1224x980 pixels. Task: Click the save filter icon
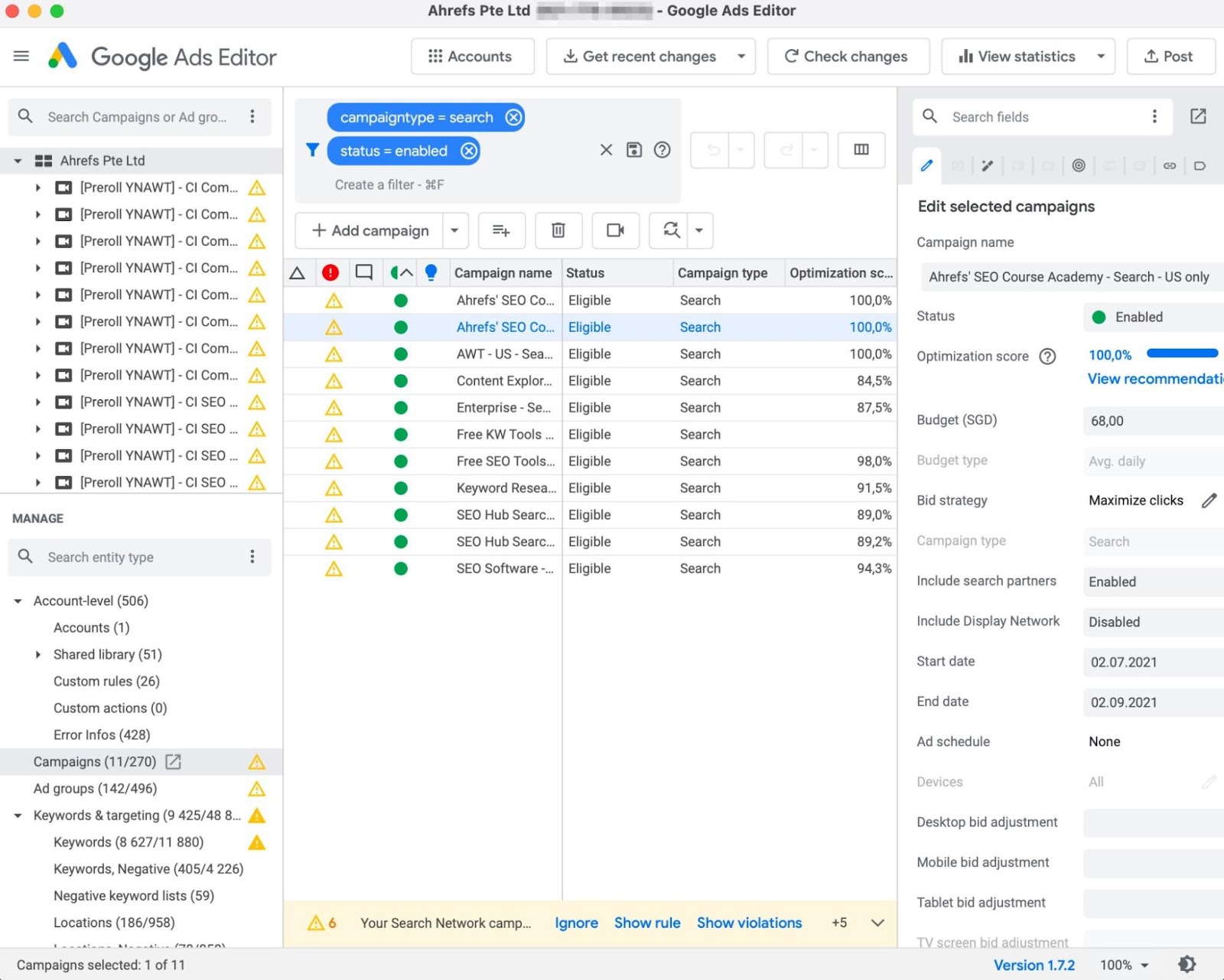(x=634, y=150)
